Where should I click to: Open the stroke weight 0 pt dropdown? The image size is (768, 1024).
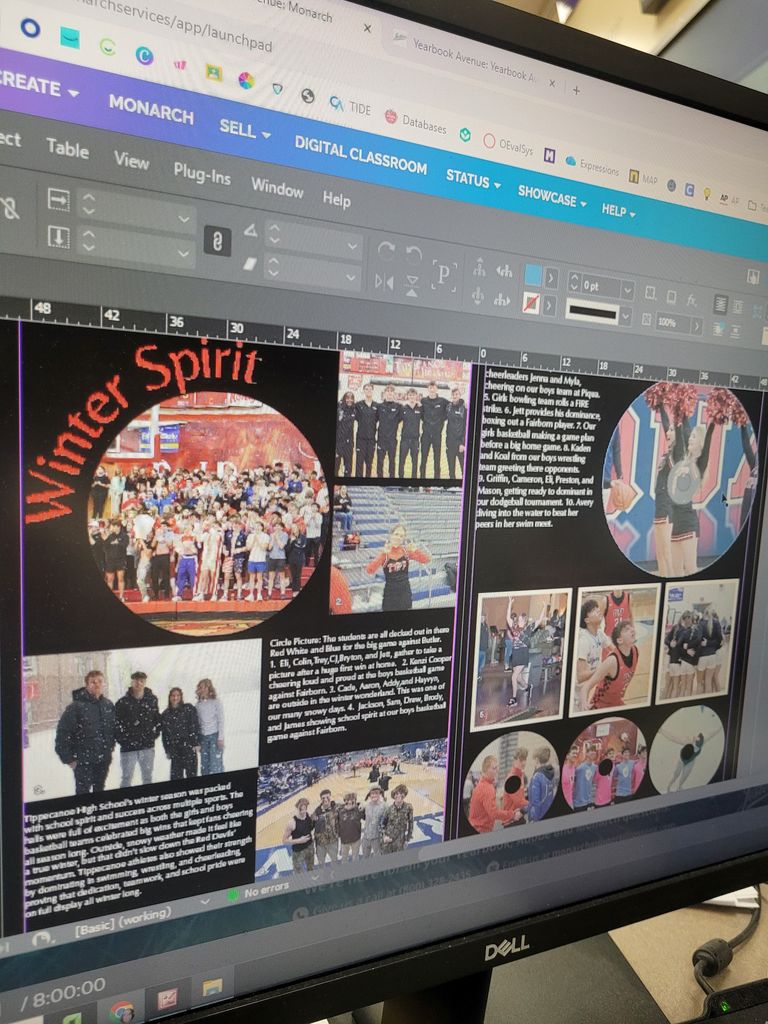(x=626, y=290)
